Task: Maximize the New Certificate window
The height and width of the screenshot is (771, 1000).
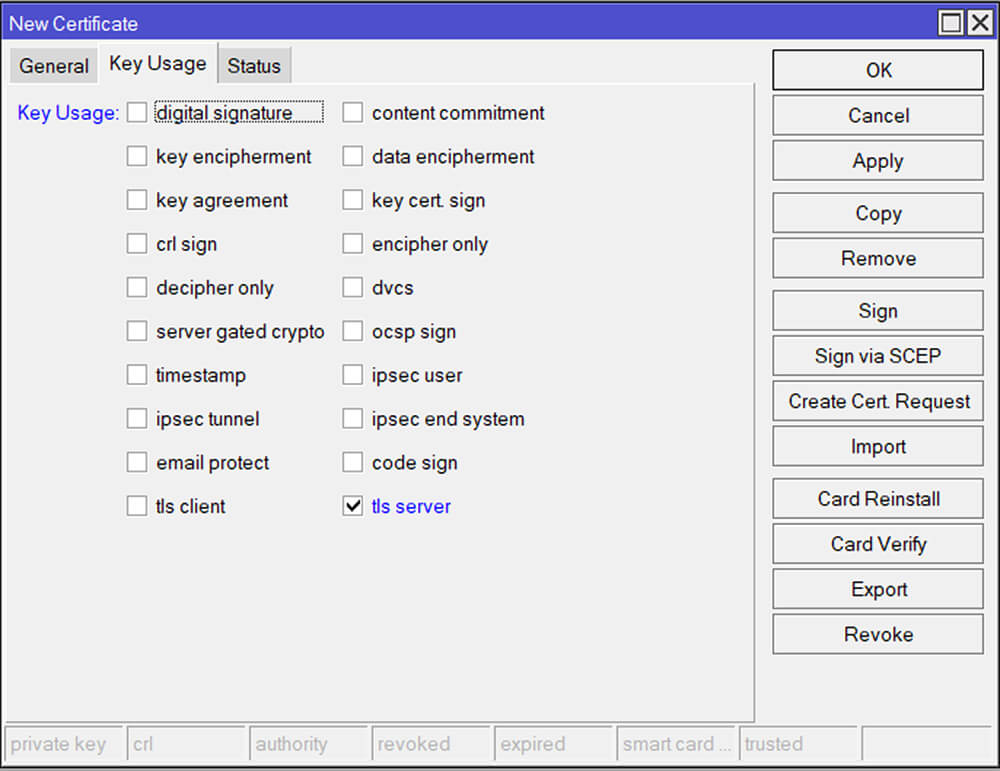Action: pos(951,23)
